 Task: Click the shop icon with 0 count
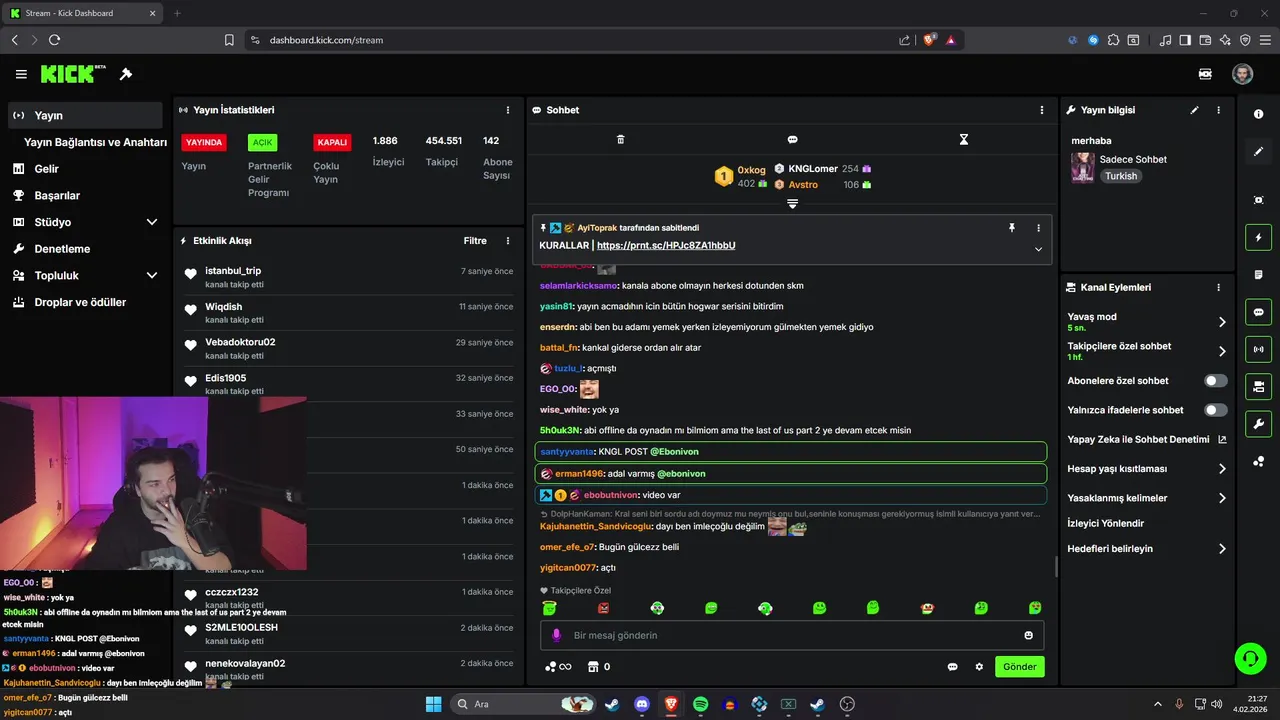click(x=599, y=667)
